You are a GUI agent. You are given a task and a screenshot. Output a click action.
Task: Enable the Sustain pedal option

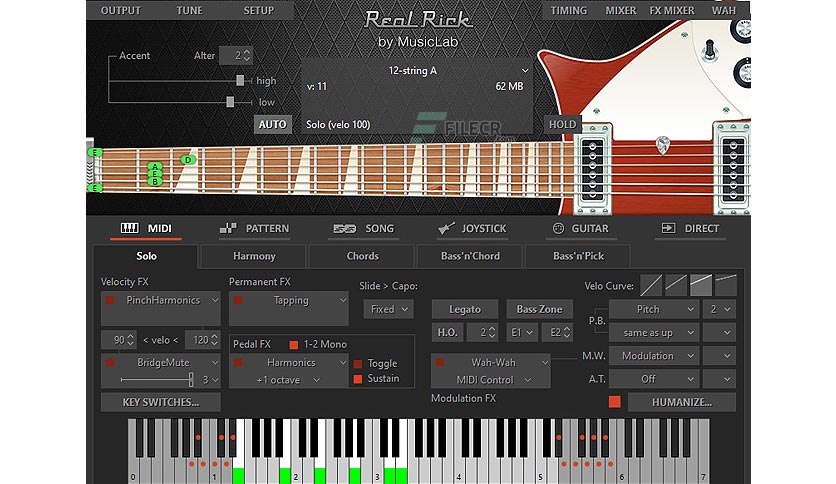coord(358,378)
